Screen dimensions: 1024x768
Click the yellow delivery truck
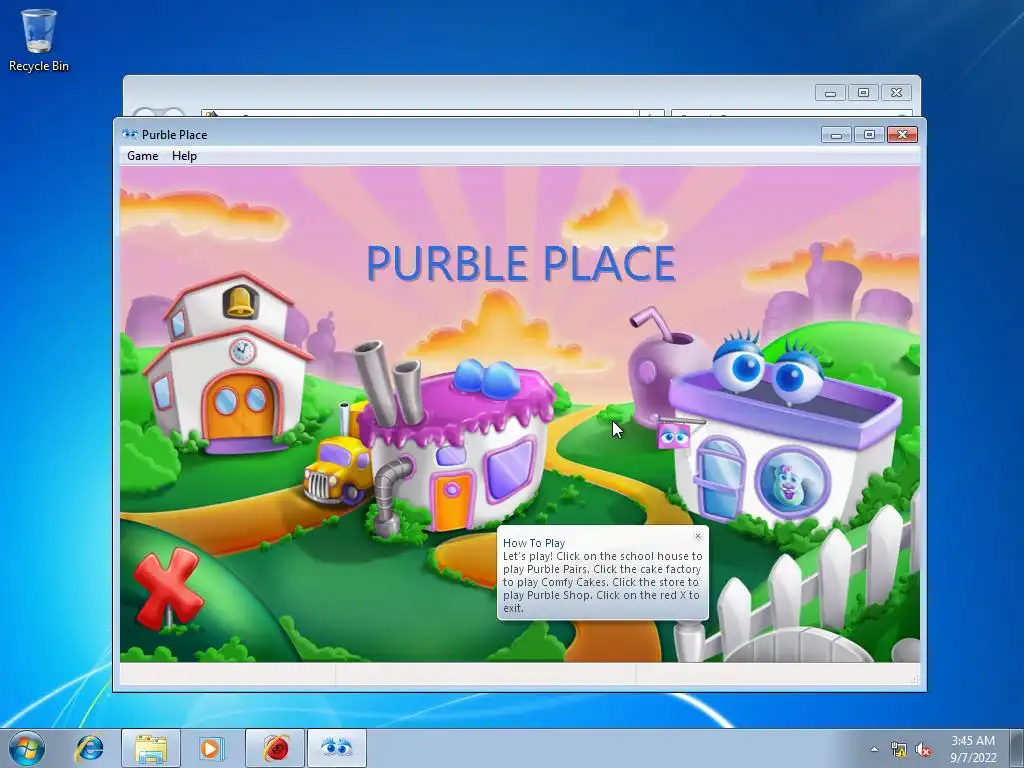[x=337, y=472]
